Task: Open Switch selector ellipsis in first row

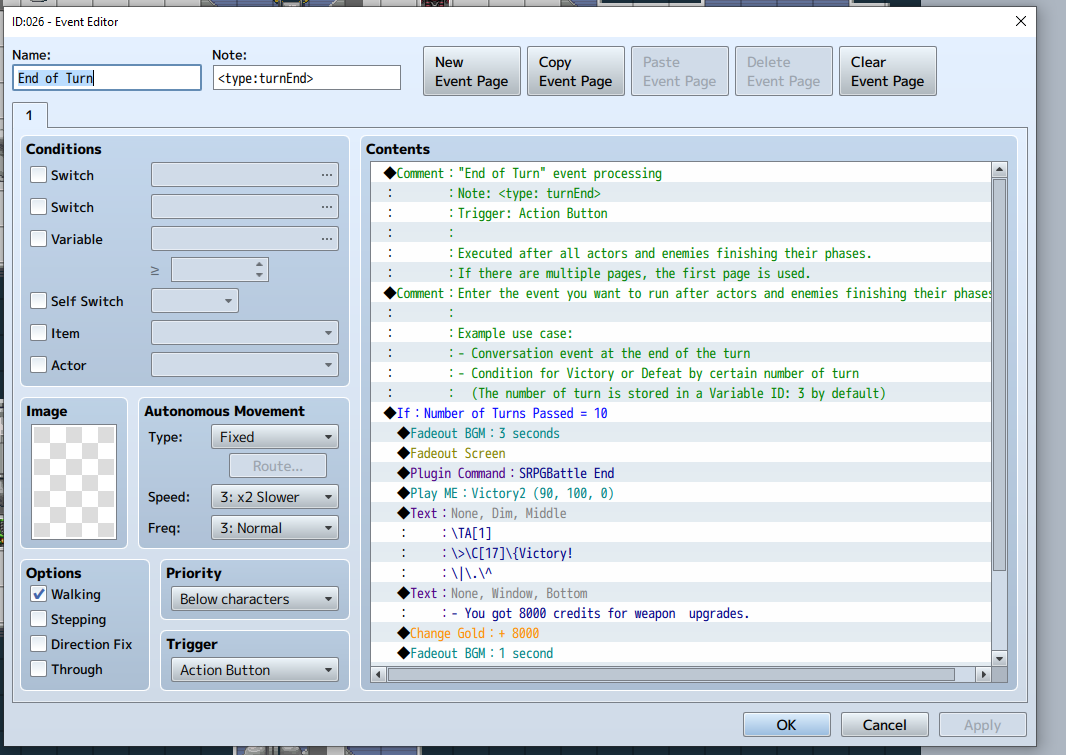Action: coord(327,175)
